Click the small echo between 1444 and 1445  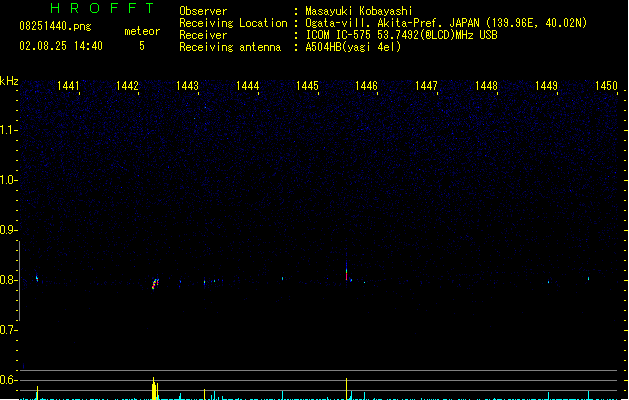(282, 278)
